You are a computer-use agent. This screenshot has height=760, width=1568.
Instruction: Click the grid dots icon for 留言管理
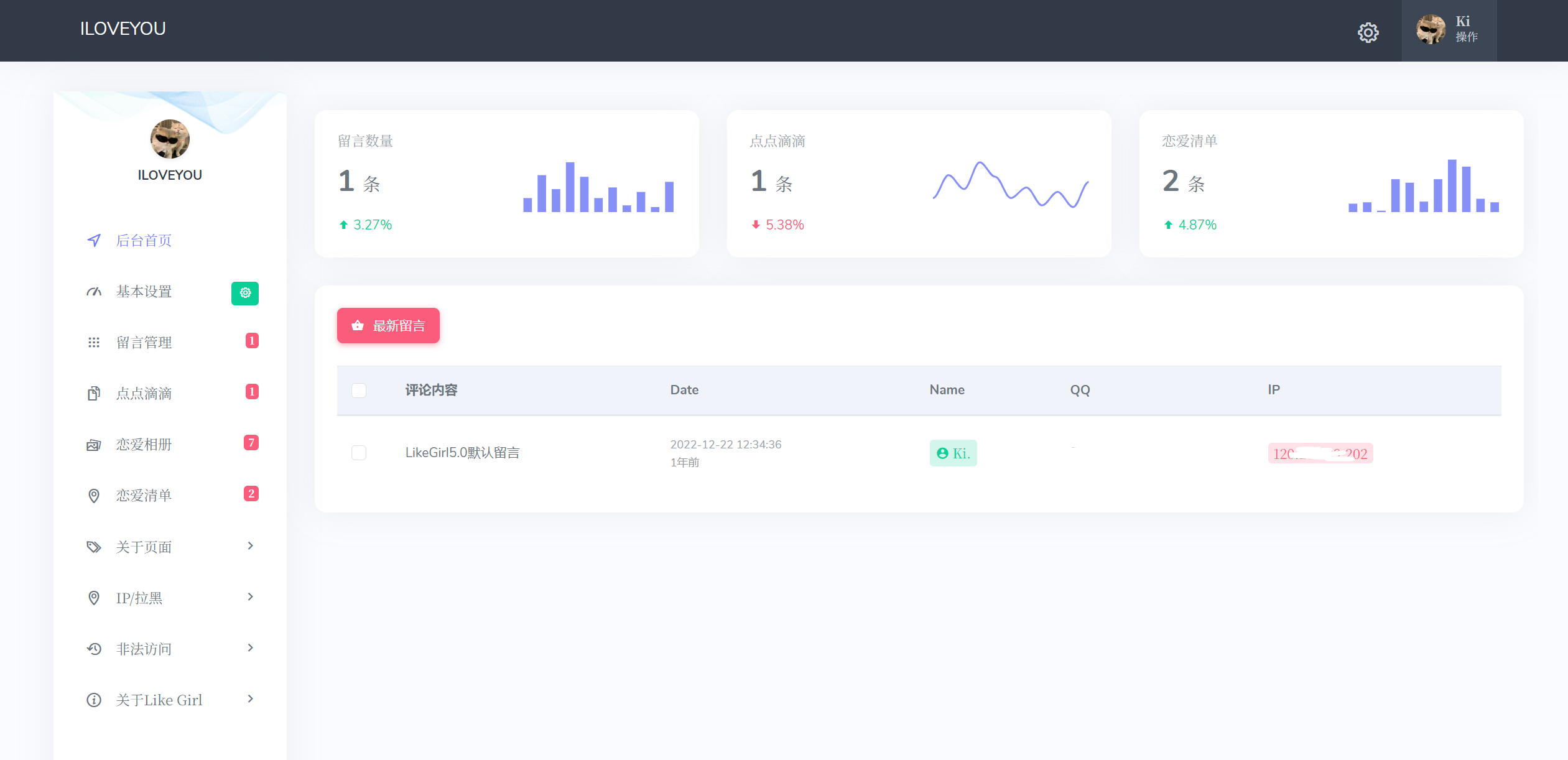(x=94, y=343)
